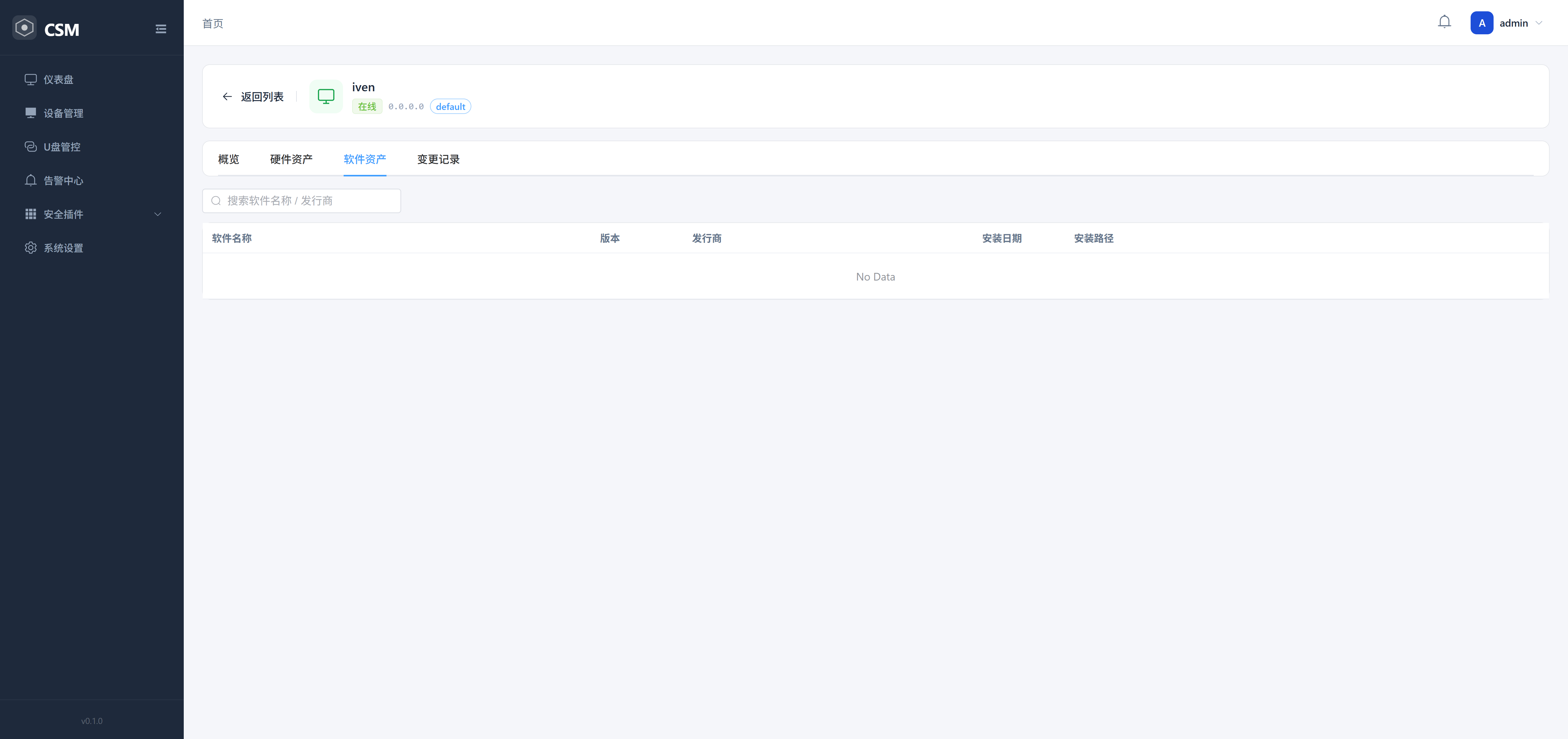Viewport: 1568px width, 739px height.
Task: Click the 搜索软件名称 search field
Action: pos(301,201)
